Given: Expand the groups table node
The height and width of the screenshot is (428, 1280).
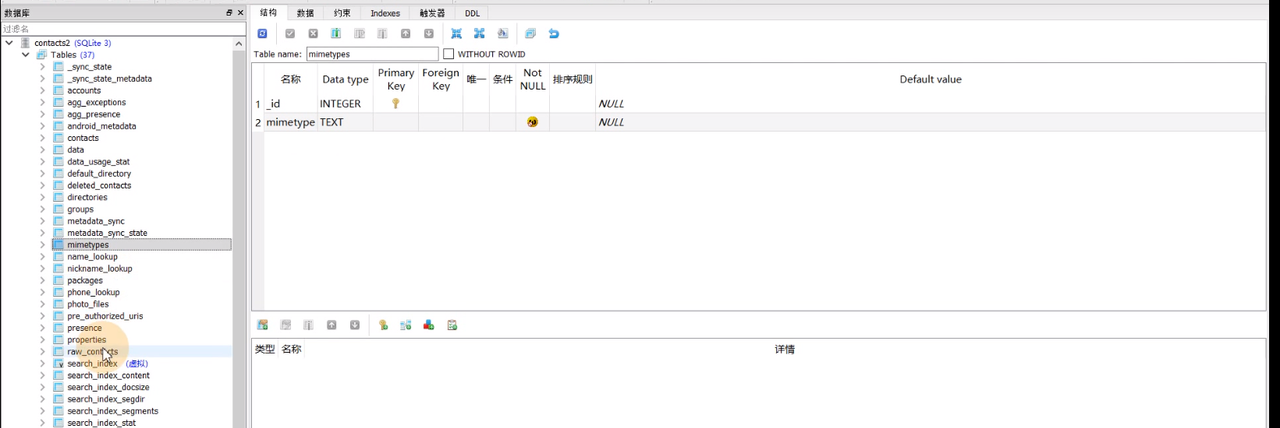Looking at the screenshot, I should tap(42, 209).
